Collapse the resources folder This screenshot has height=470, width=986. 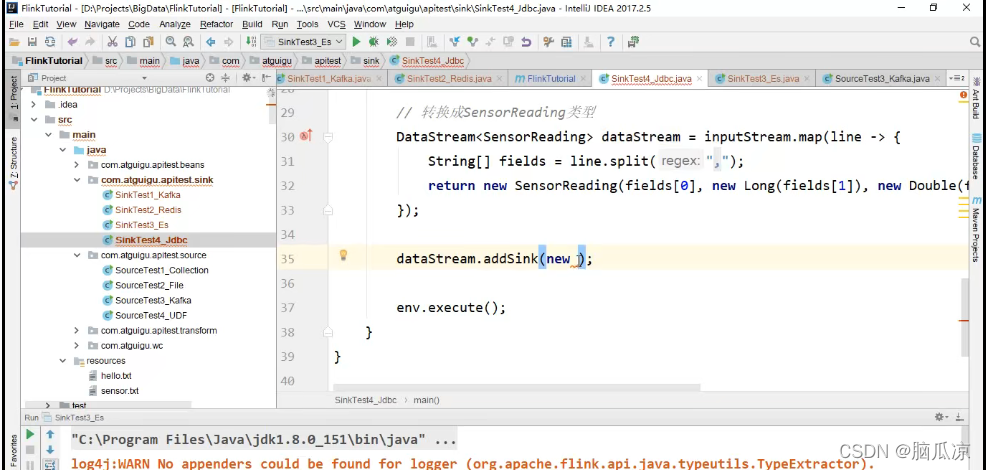[x=63, y=361]
